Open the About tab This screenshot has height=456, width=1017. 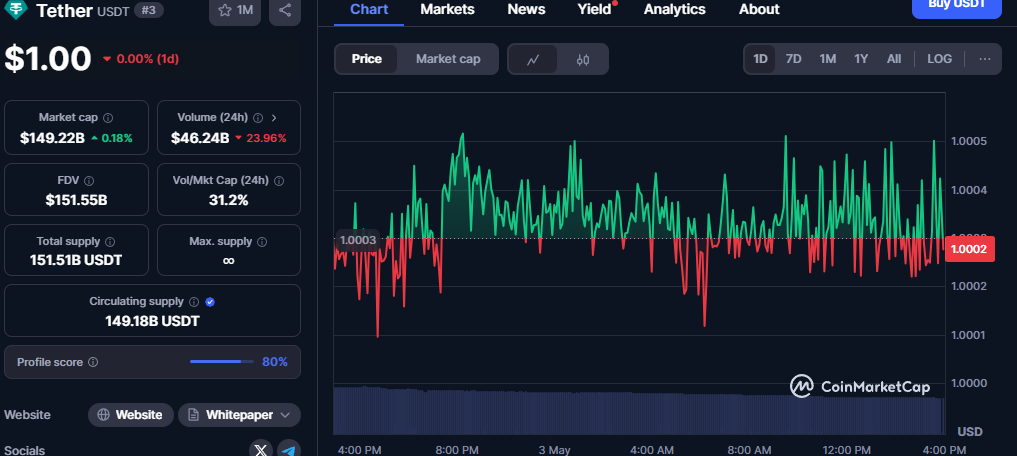coord(759,10)
